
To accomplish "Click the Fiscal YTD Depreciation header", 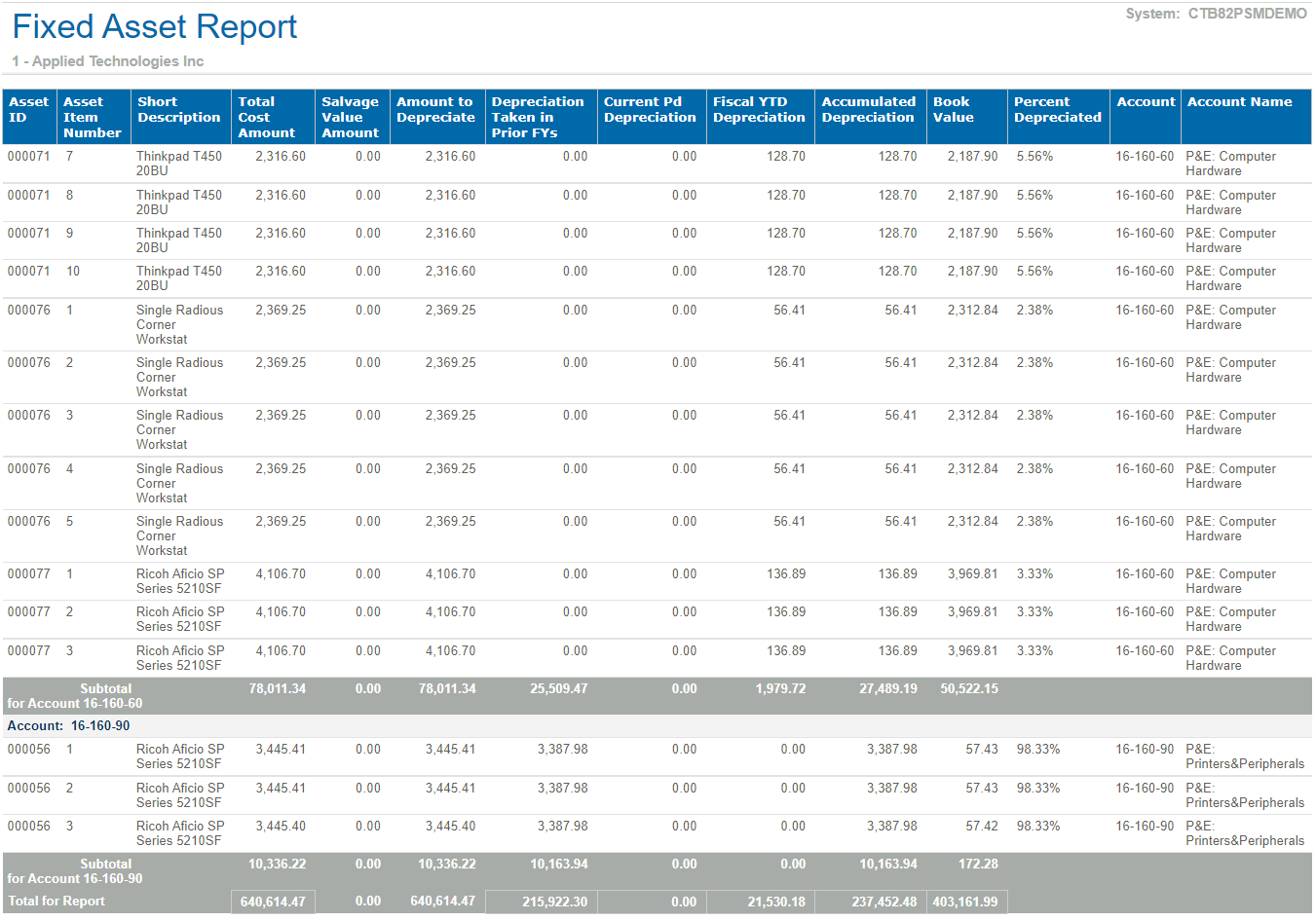I will point(759,110).
